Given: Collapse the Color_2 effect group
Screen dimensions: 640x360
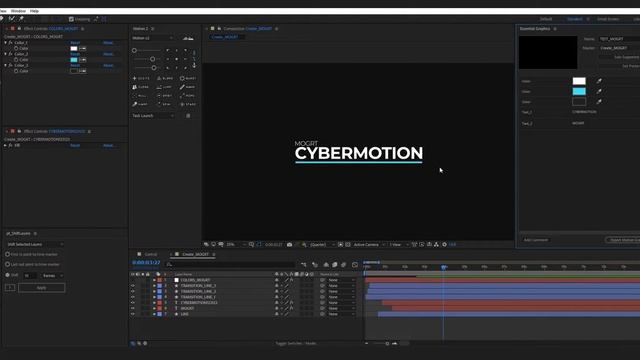Looking at the screenshot, I should pyautogui.click(x=5, y=54).
